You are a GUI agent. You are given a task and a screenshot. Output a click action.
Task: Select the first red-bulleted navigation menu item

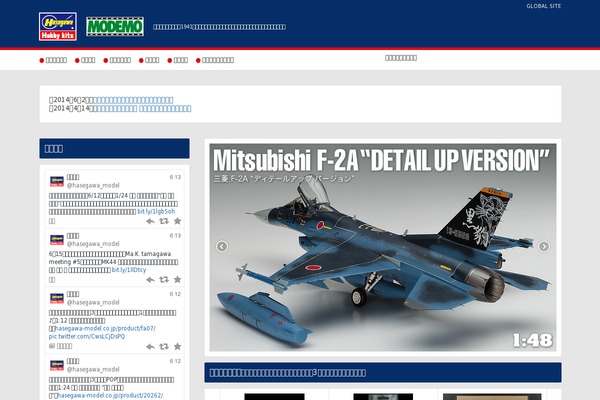(53, 60)
